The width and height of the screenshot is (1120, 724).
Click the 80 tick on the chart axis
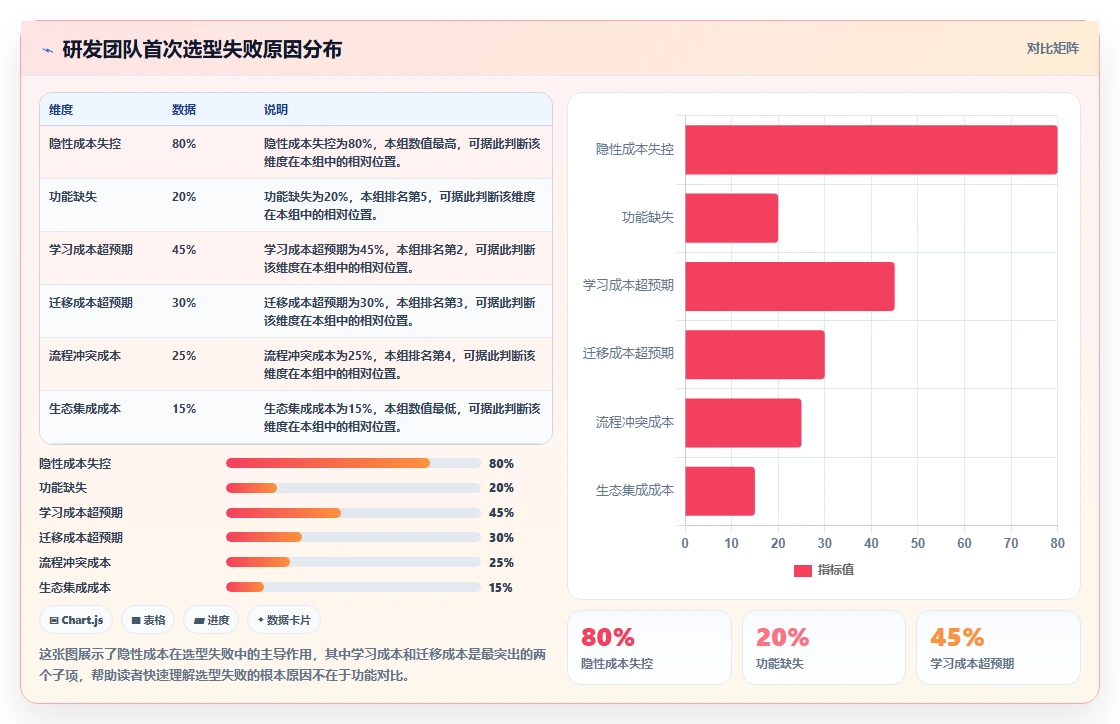click(x=1057, y=543)
